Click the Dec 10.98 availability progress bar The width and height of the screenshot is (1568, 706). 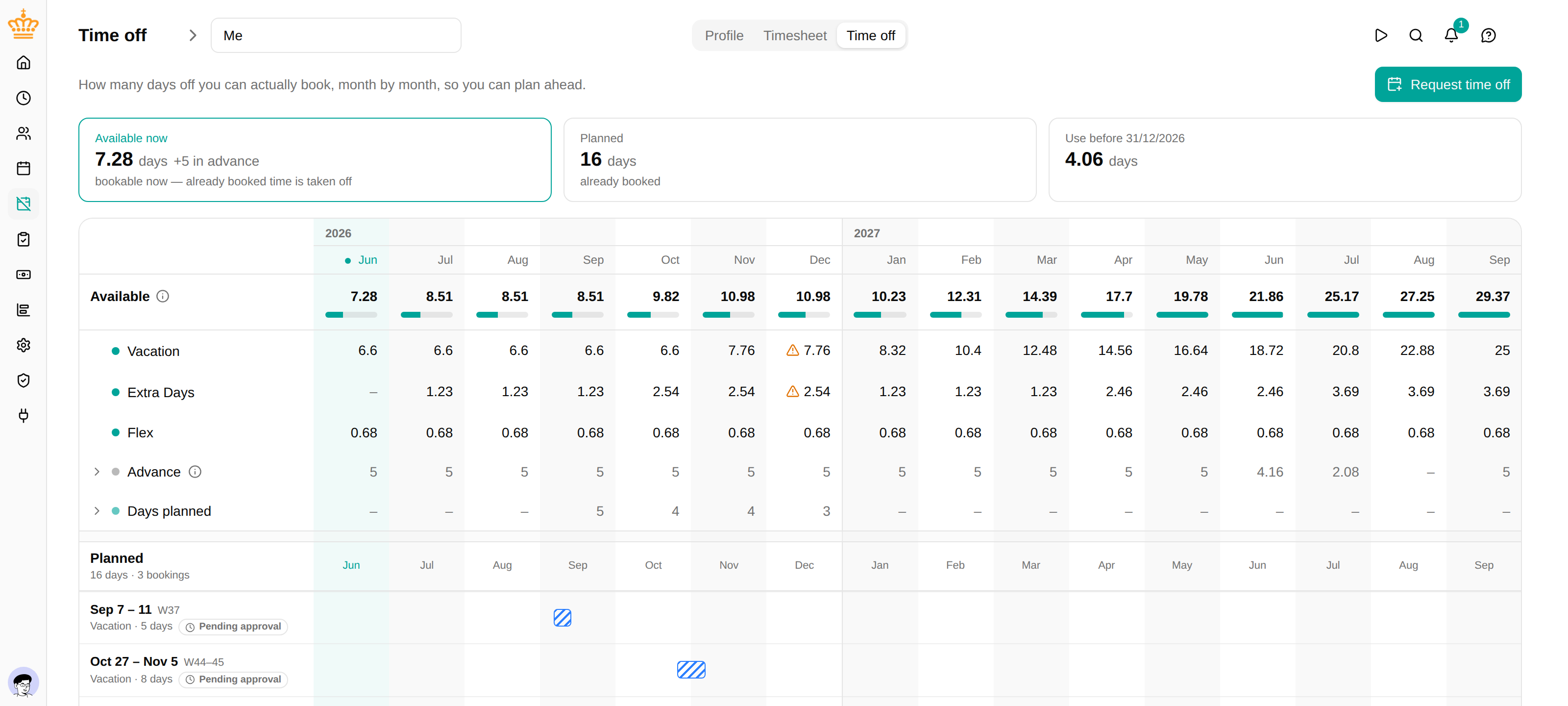coord(804,315)
